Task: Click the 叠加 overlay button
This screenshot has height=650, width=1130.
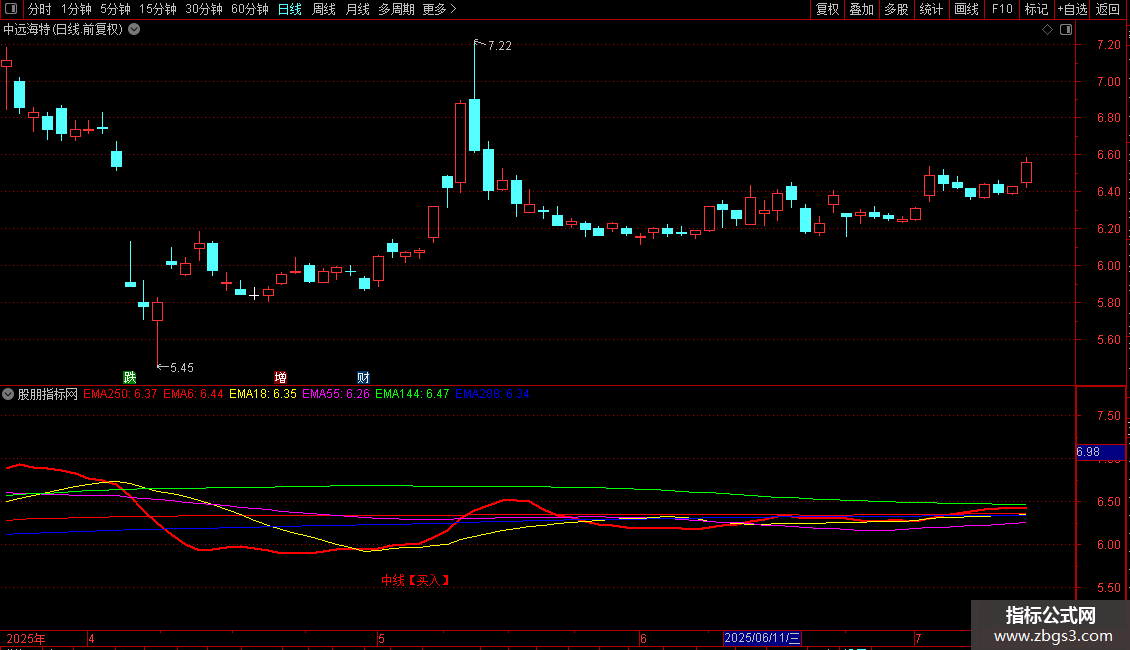Action: [x=861, y=9]
